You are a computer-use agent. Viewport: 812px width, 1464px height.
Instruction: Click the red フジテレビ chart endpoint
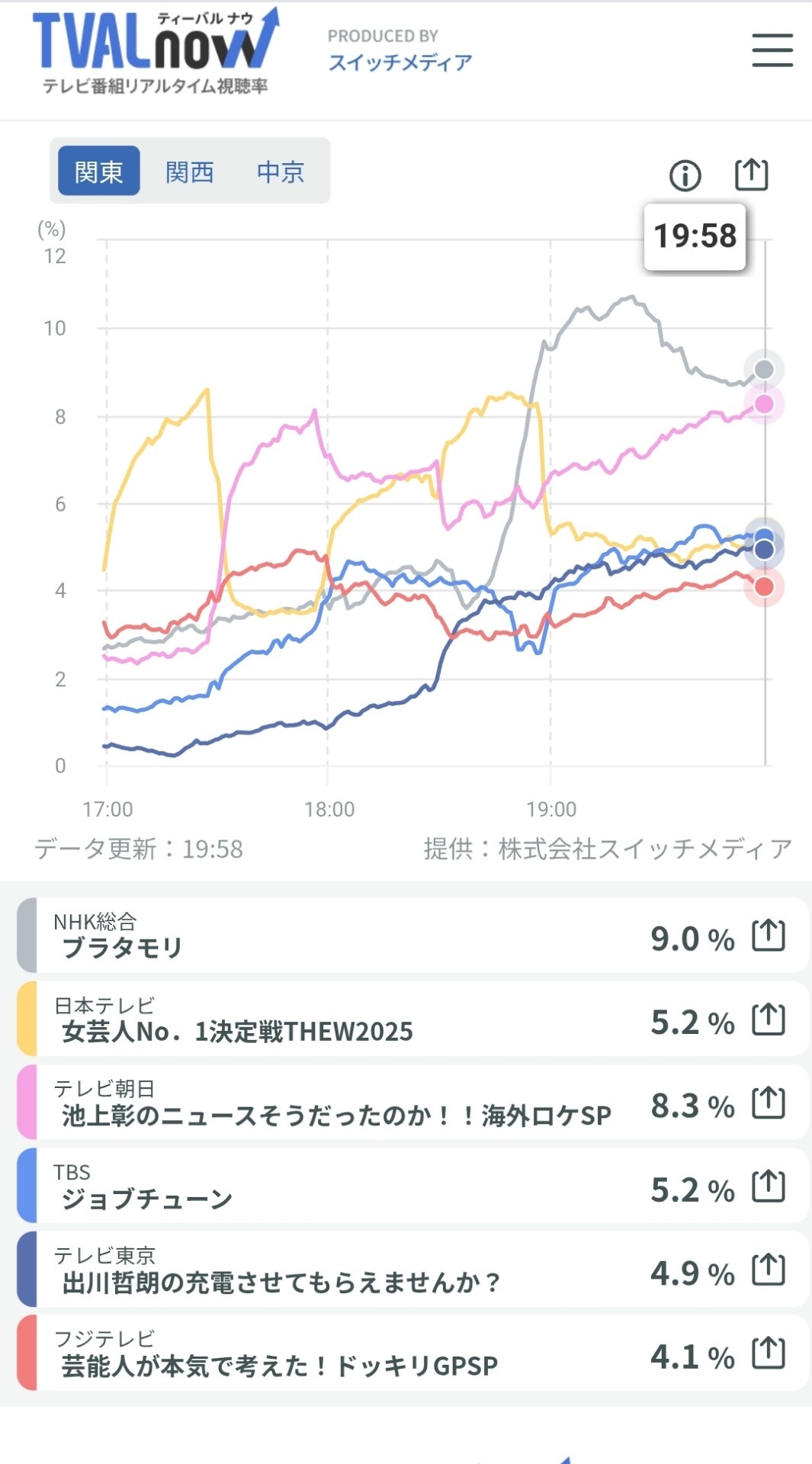764,586
